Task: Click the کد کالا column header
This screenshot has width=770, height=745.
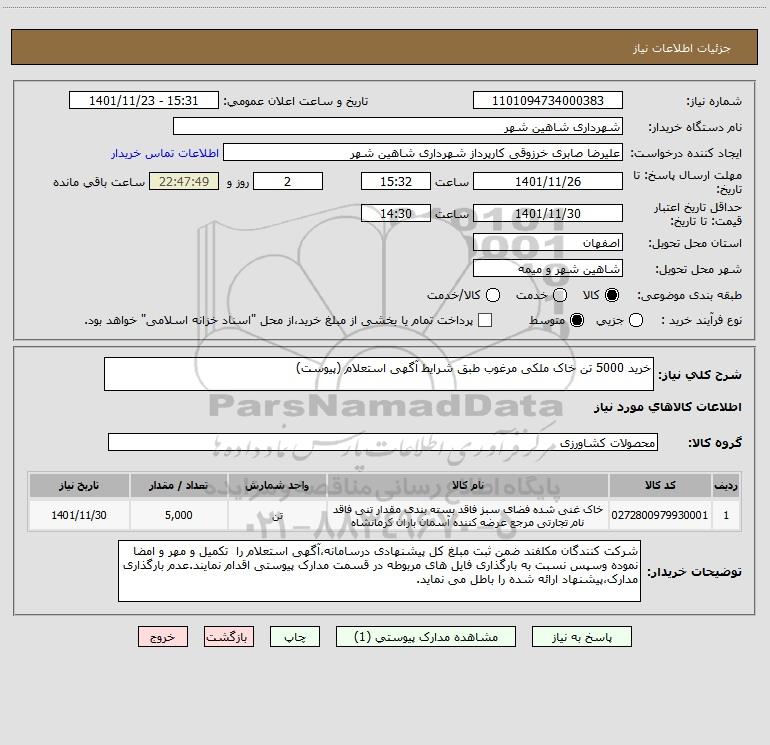Action: coord(660,485)
